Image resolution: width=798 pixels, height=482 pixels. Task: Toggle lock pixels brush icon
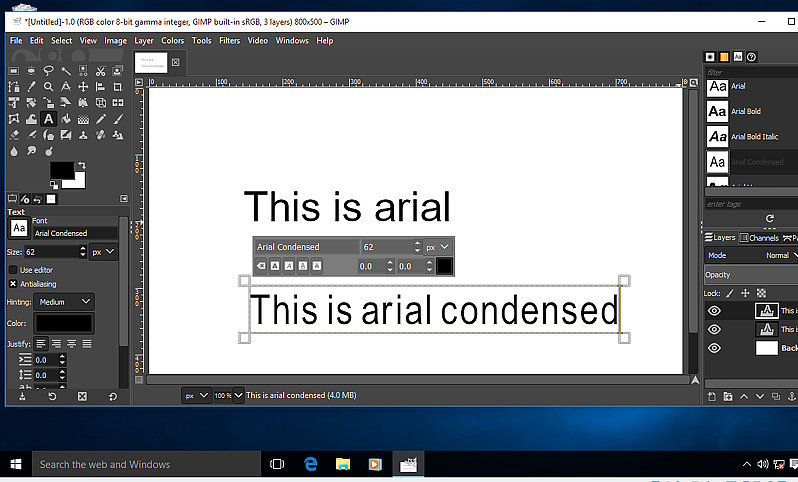point(730,293)
